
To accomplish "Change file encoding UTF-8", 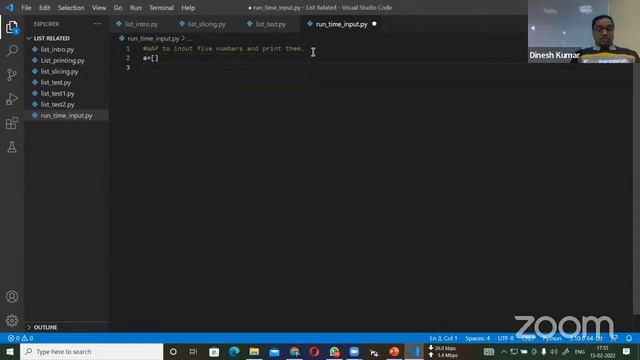I will pyautogui.click(x=506, y=338).
